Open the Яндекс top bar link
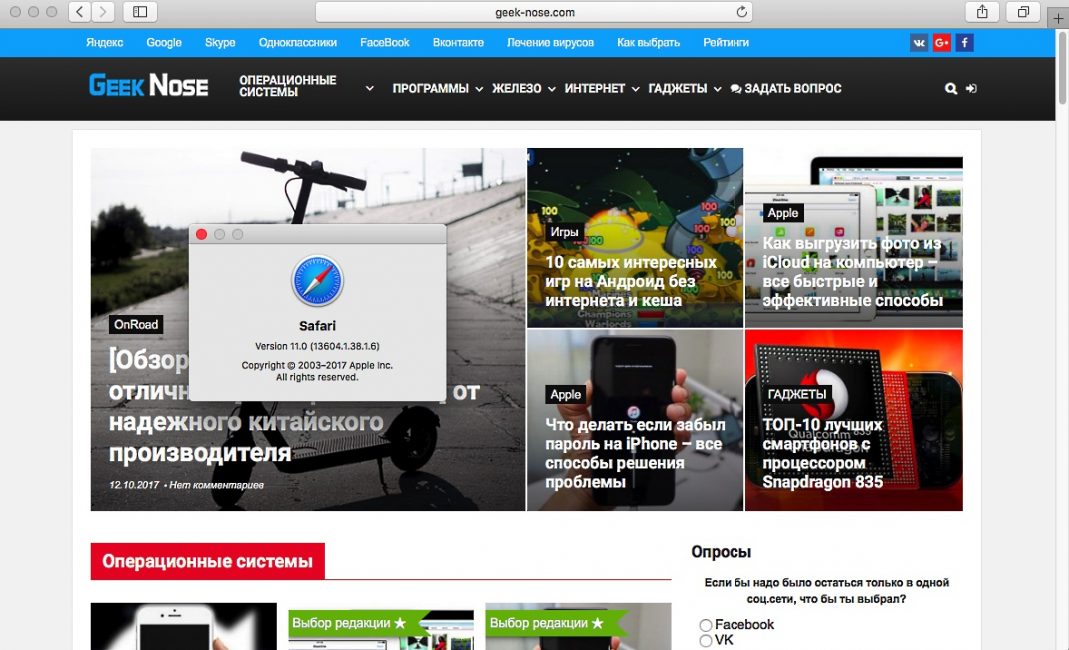The width and height of the screenshot is (1069, 650). click(x=104, y=42)
